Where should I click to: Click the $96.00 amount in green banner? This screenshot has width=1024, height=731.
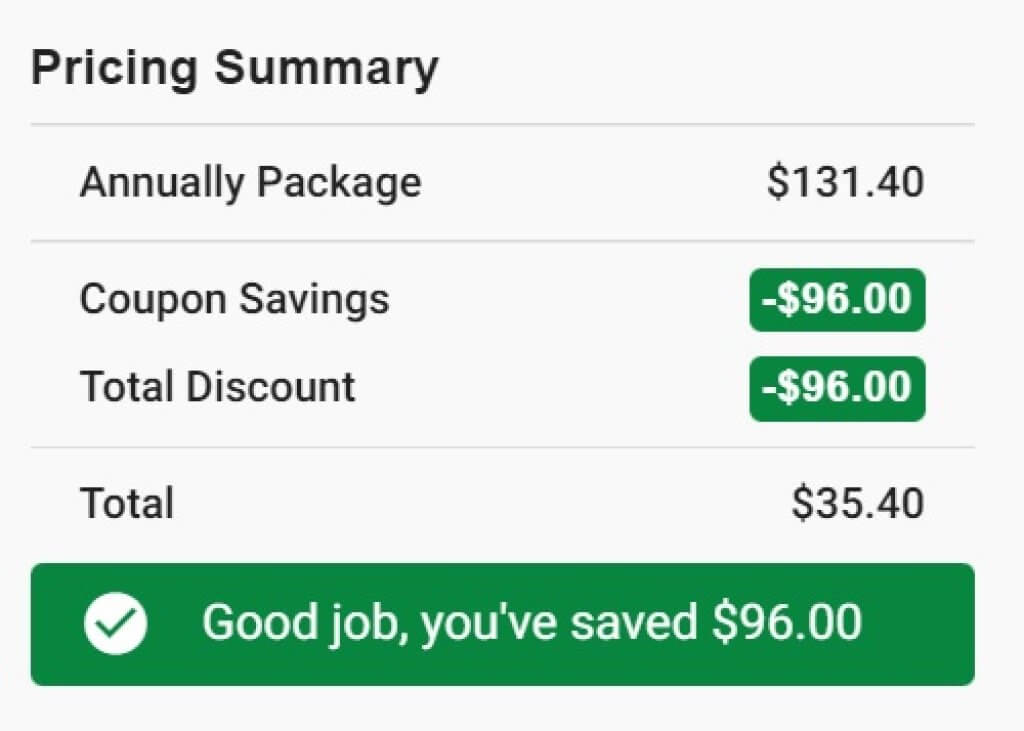click(787, 622)
